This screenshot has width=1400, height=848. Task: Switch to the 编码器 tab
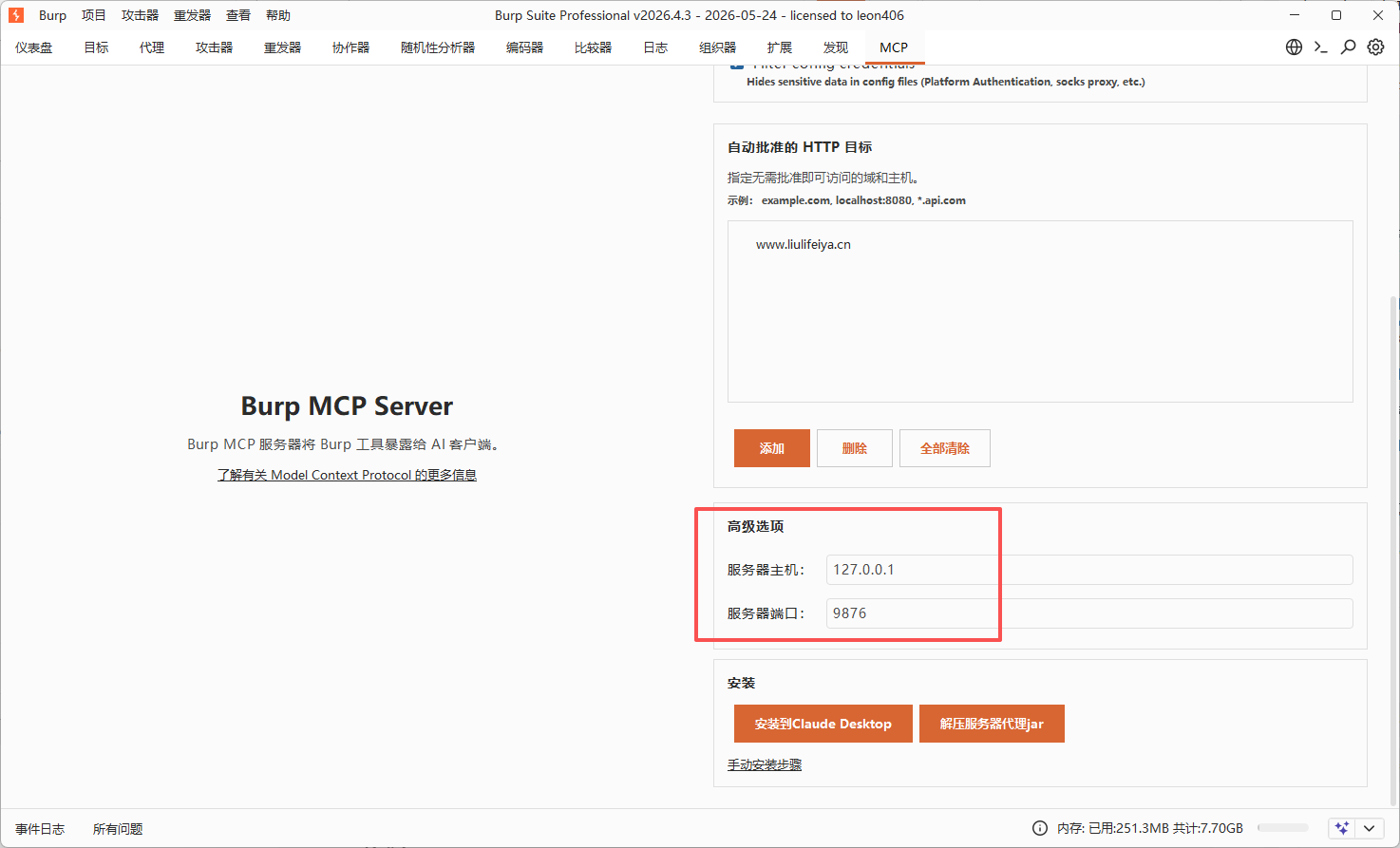pos(525,47)
